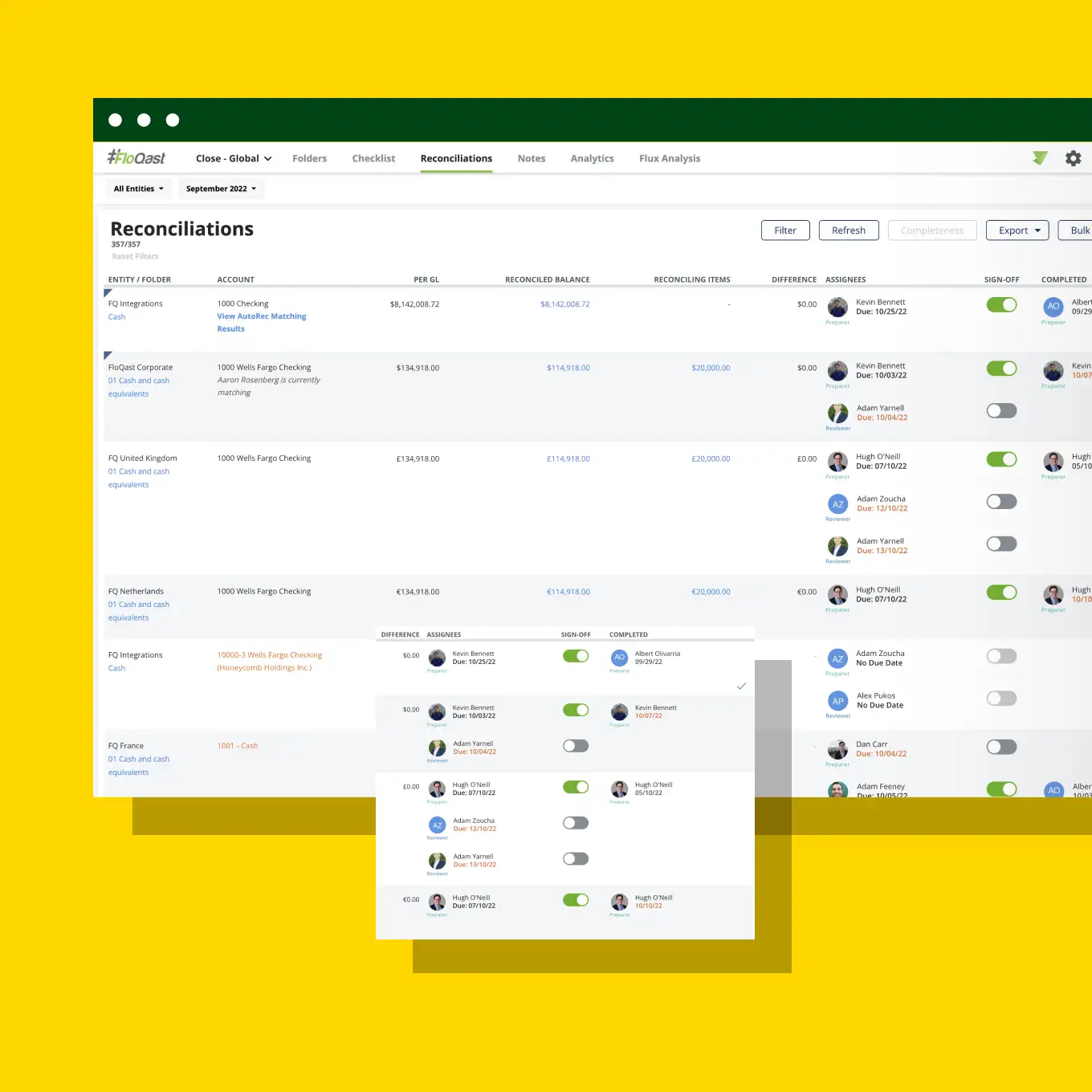Switch to the Checklist tab
The width and height of the screenshot is (1092, 1092).
pyautogui.click(x=373, y=159)
